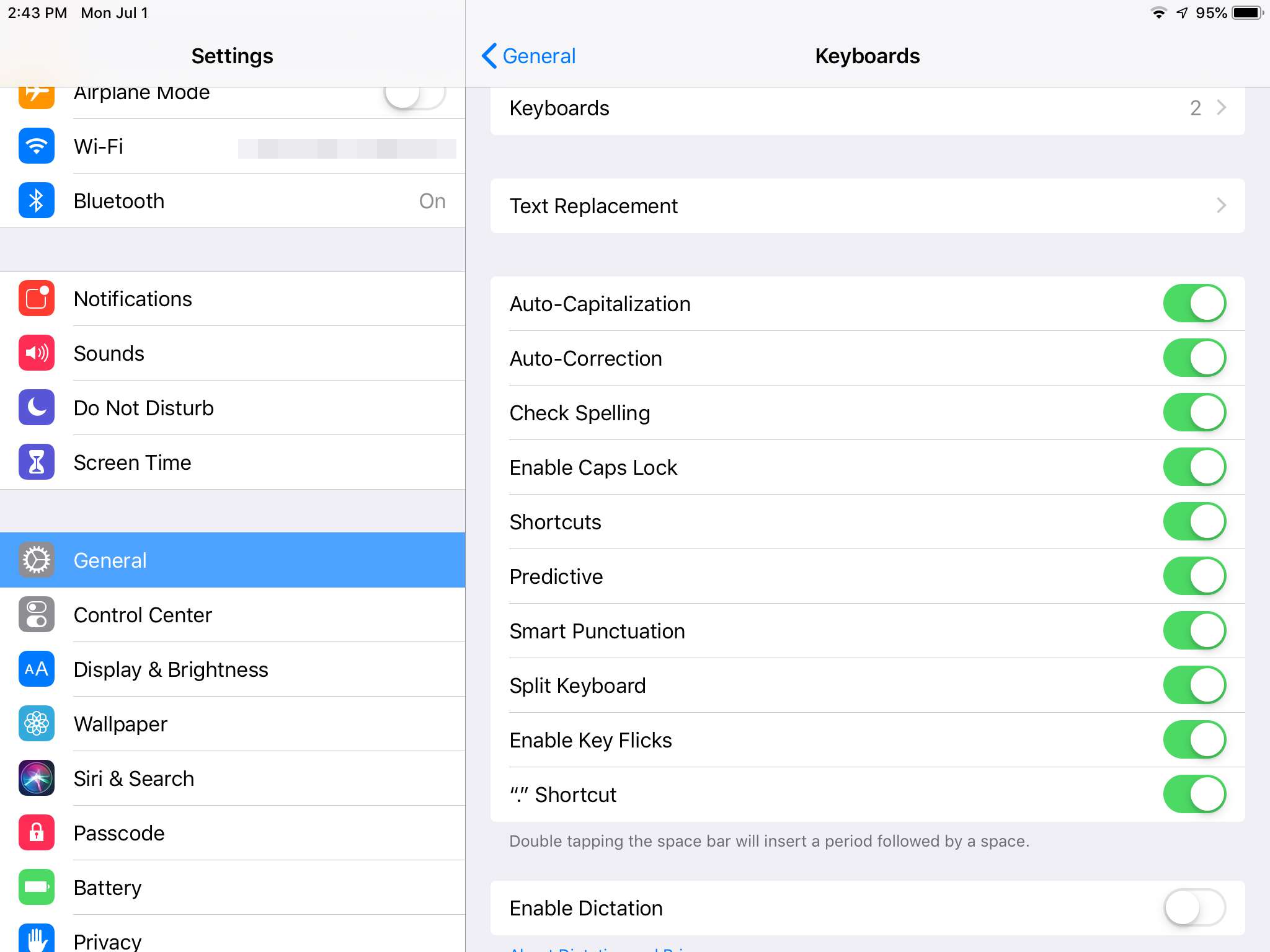Toggle Auto-Capitalization off

pyautogui.click(x=1194, y=304)
